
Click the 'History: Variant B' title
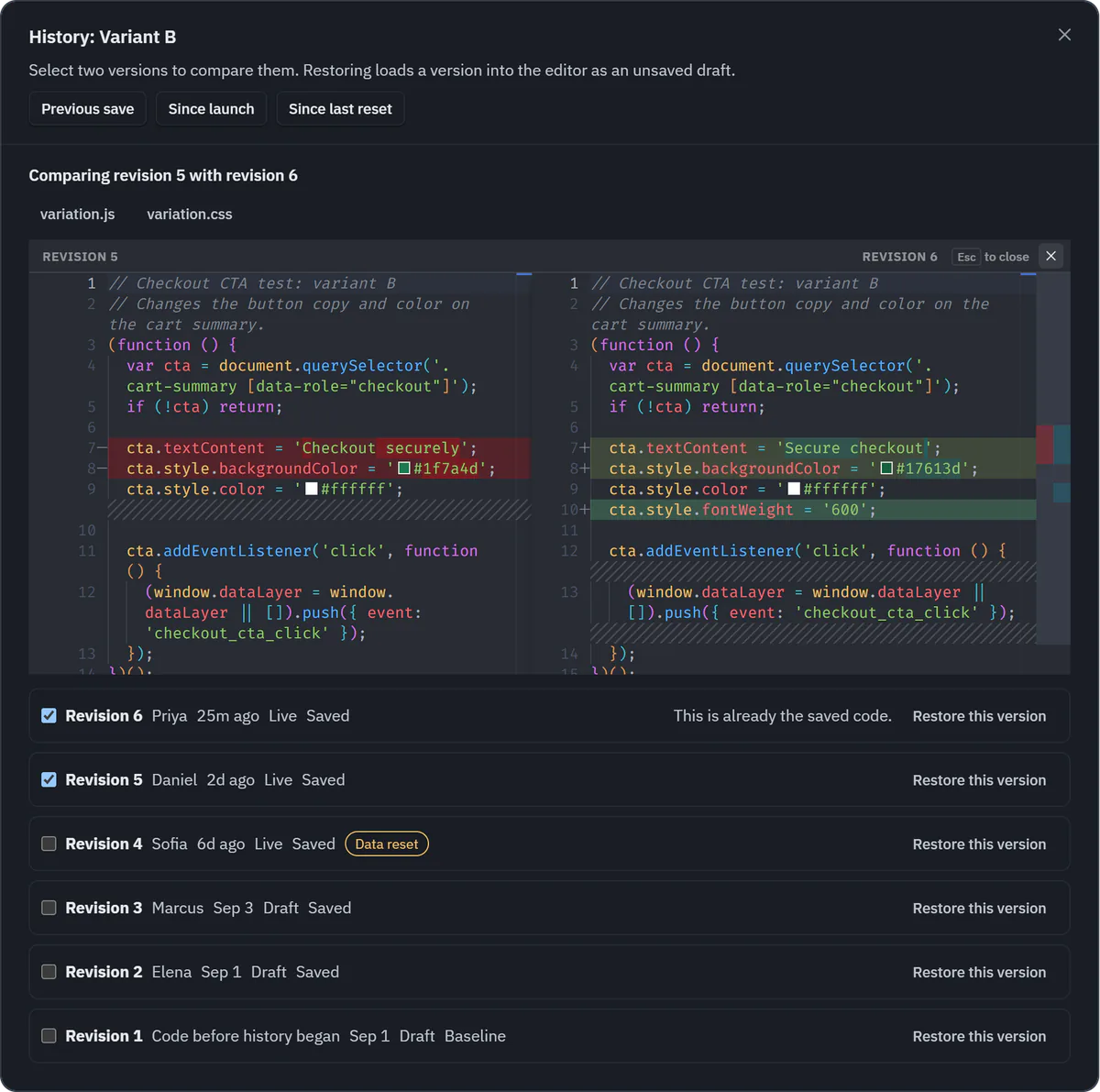point(103,37)
